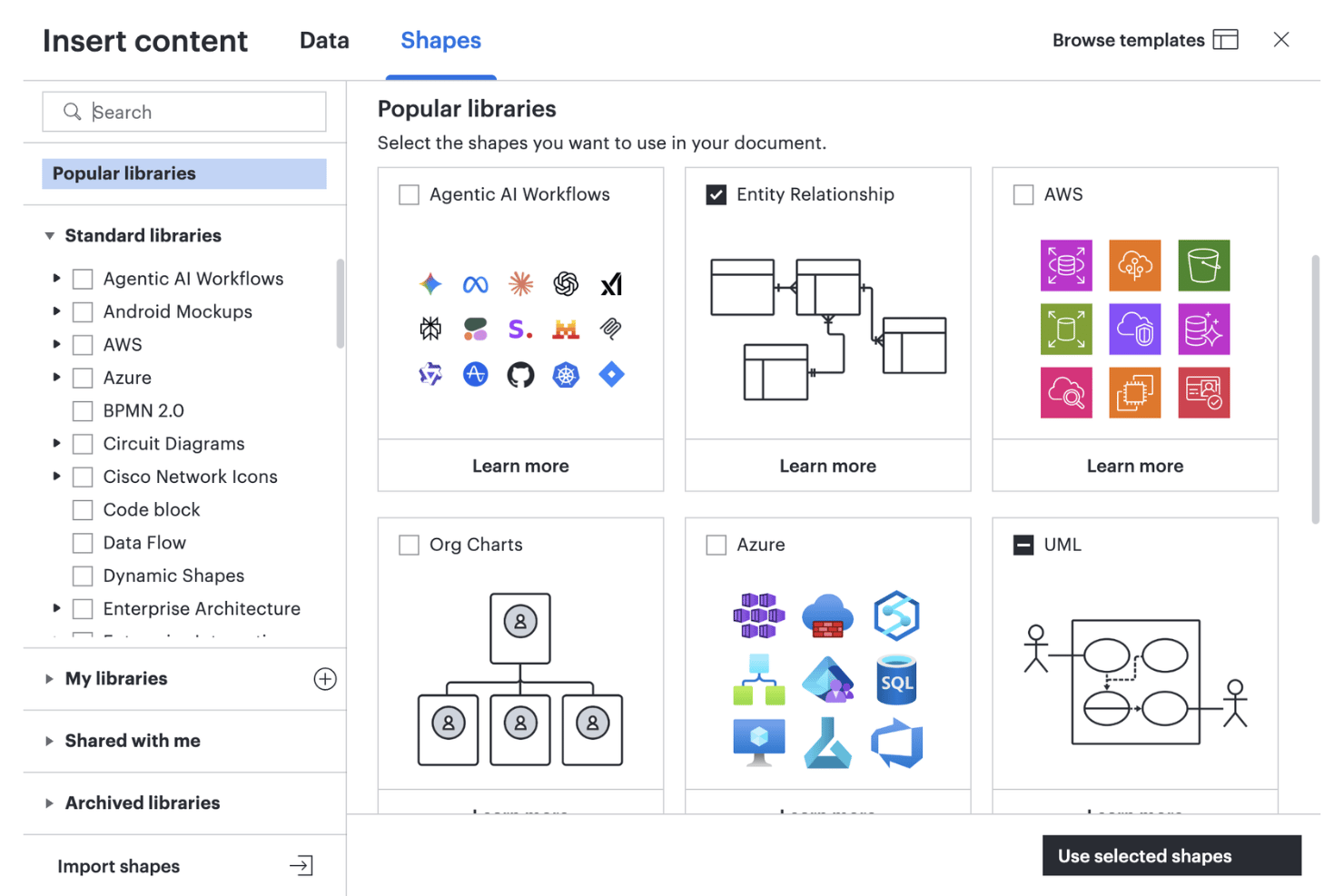The width and height of the screenshot is (1344, 896).
Task: Expand the Shared with me section
Action: [49, 741]
